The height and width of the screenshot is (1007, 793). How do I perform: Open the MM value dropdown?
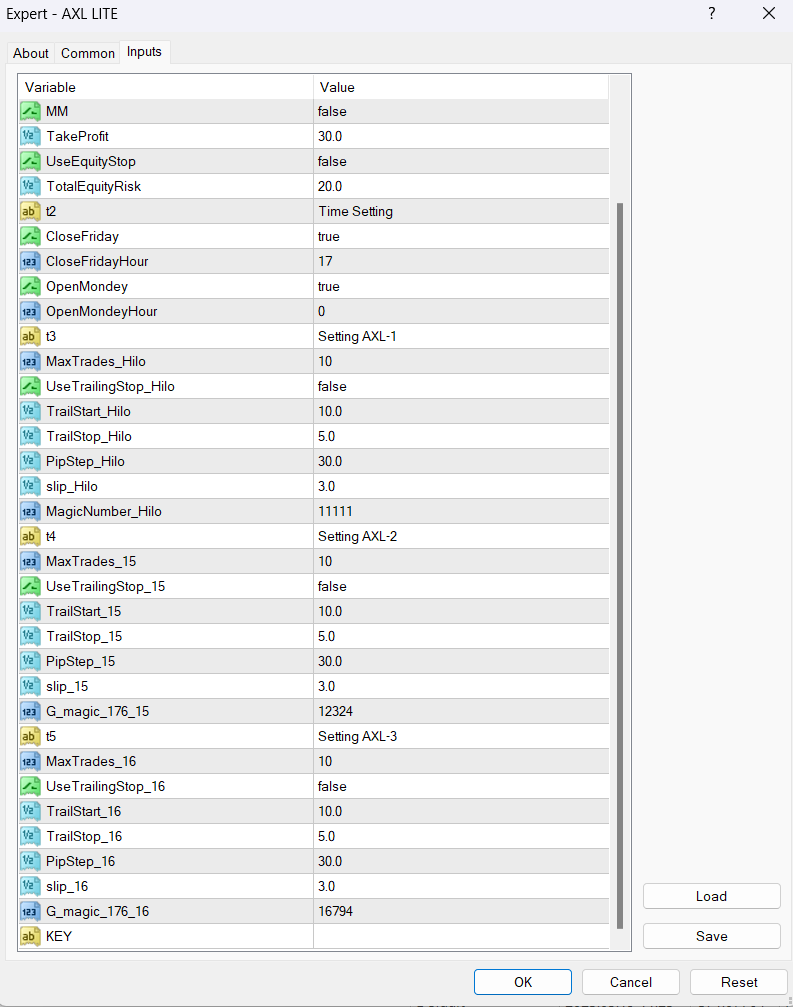tap(460, 111)
